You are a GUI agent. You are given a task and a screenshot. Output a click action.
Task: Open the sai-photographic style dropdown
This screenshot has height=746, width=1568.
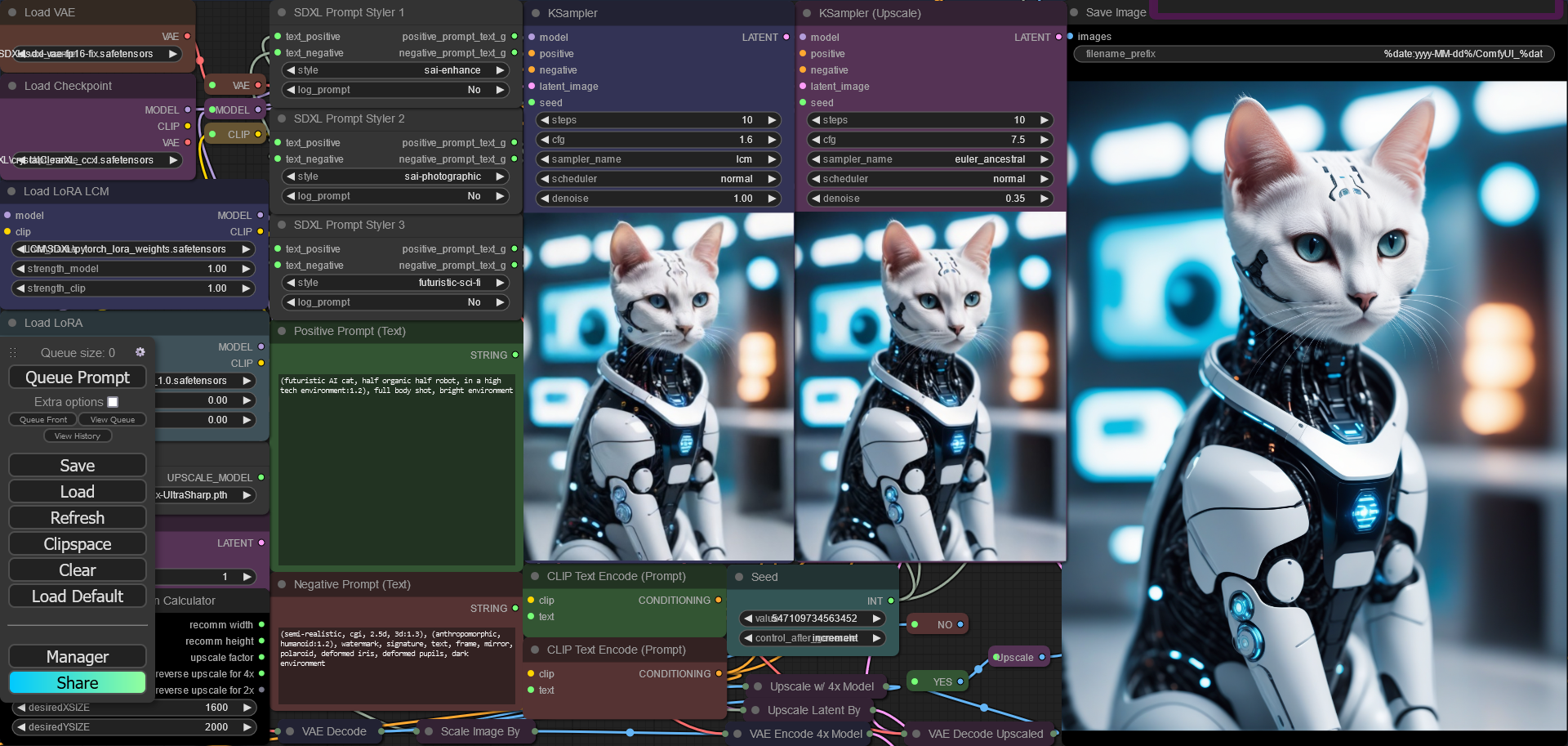coord(396,176)
